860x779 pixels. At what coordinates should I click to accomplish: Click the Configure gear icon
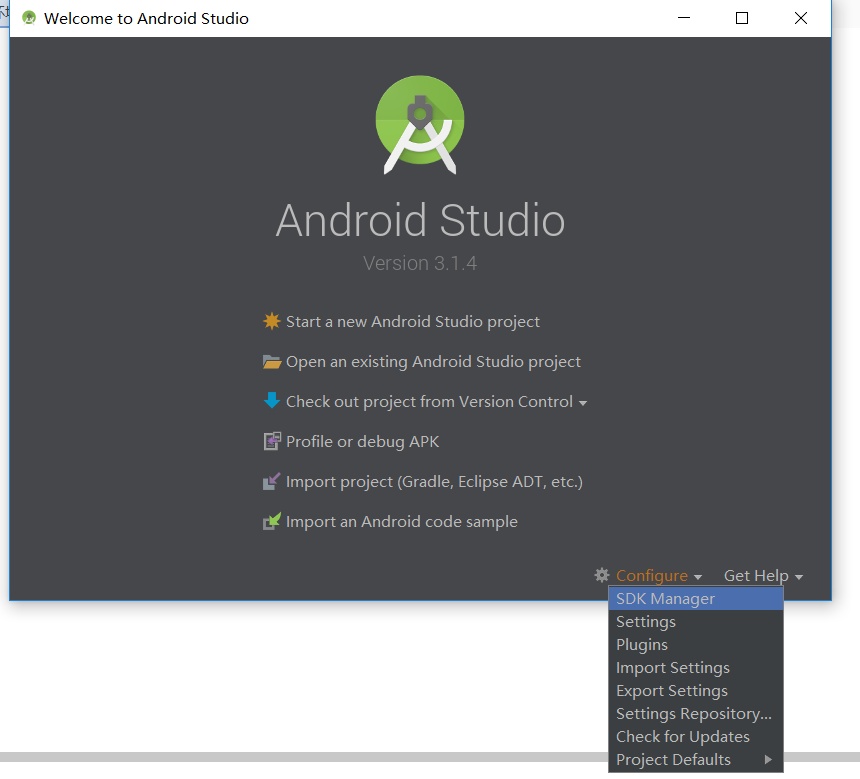(602, 575)
